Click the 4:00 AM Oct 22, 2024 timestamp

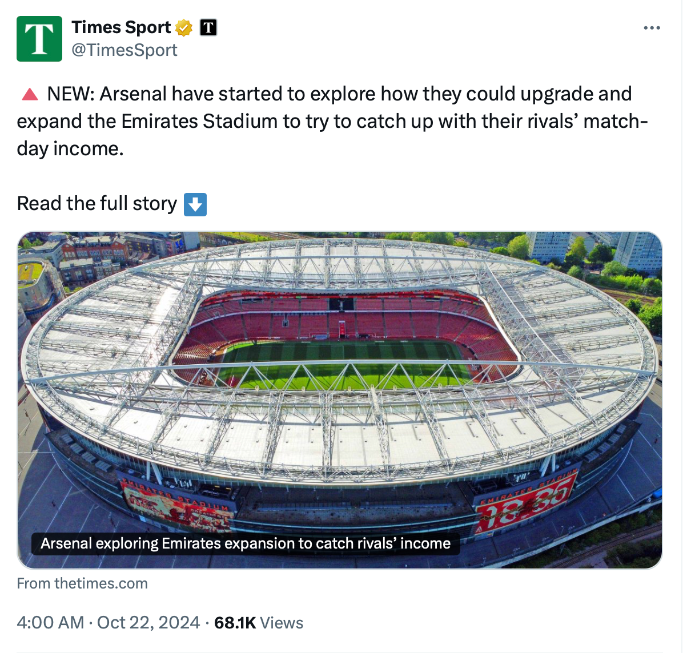[x=107, y=622]
